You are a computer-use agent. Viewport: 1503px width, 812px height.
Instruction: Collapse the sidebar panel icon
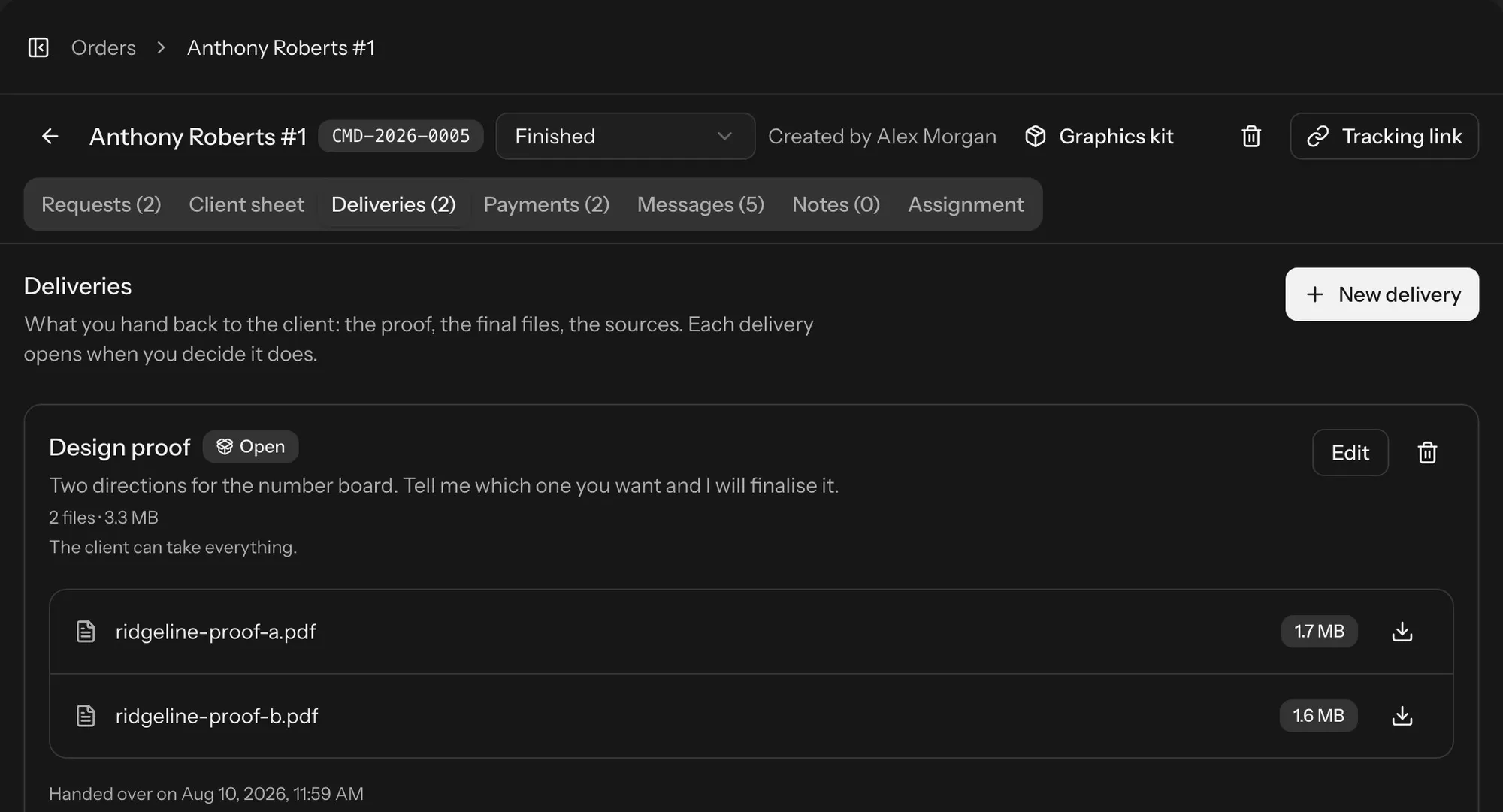pyautogui.click(x=38, y=47)
